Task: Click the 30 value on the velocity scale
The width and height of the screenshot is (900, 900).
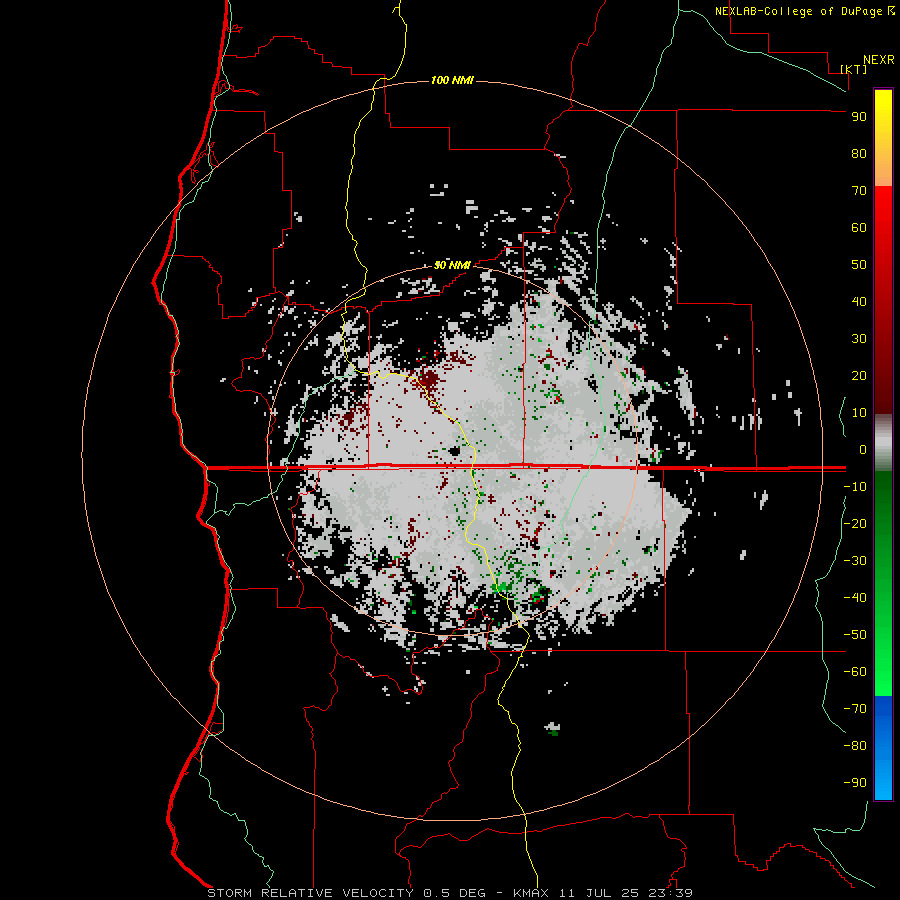Action: 859,339
